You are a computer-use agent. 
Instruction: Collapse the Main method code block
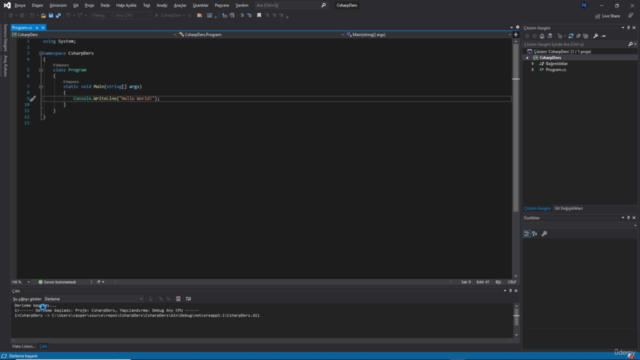click(x=41, y=87)
